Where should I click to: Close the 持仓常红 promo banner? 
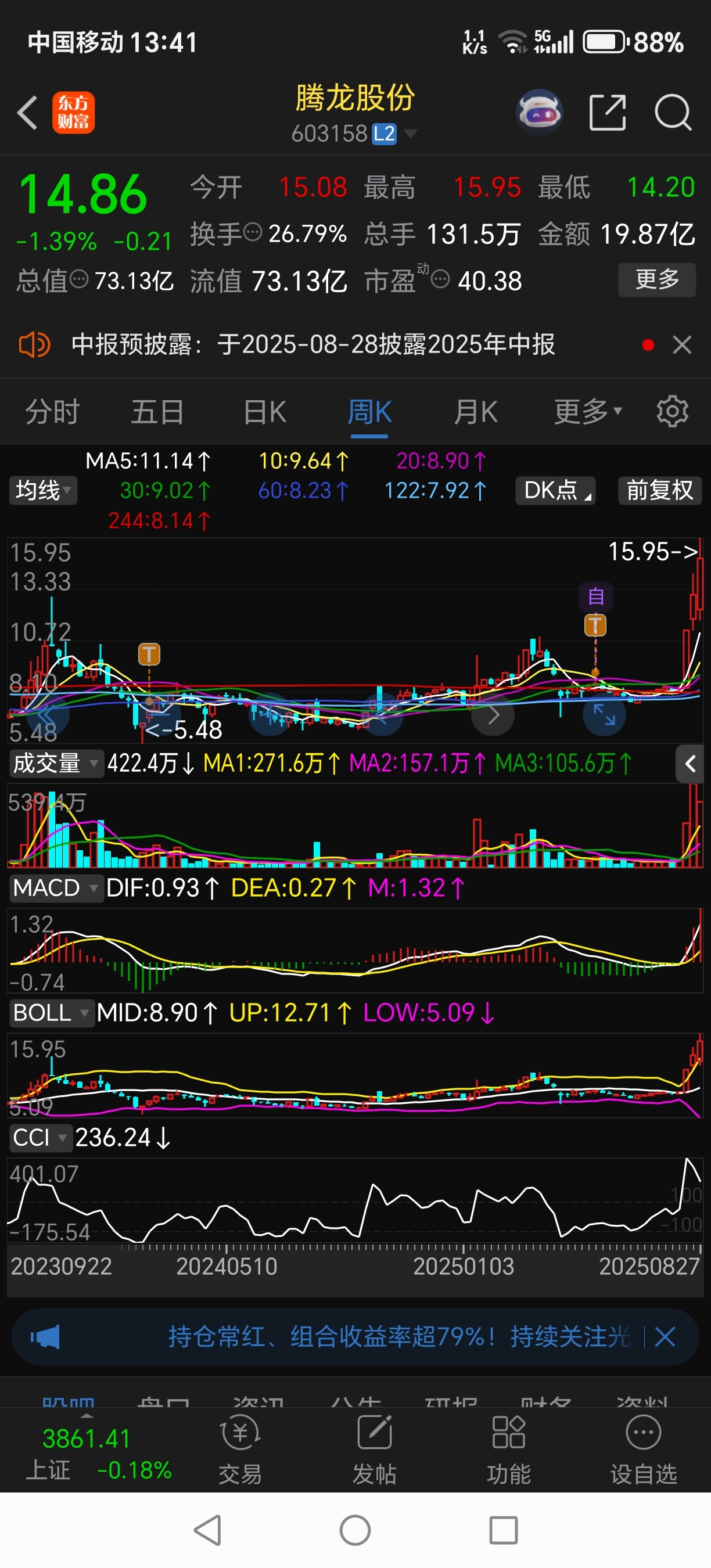click(665, 1337)
